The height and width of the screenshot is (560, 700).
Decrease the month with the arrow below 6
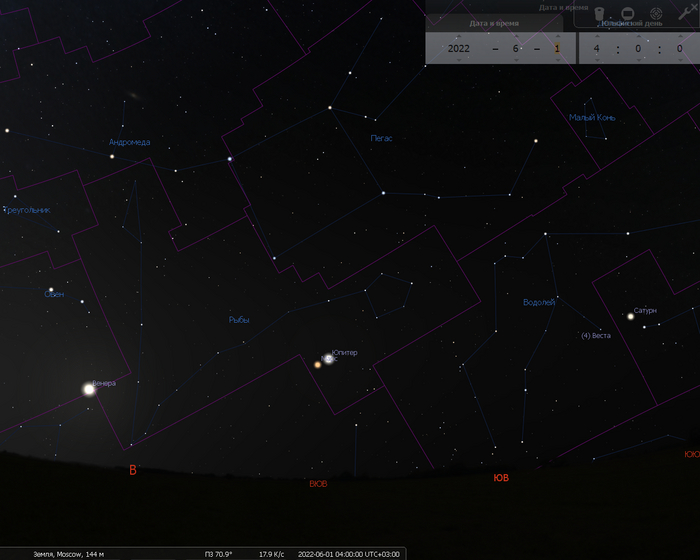516,60
